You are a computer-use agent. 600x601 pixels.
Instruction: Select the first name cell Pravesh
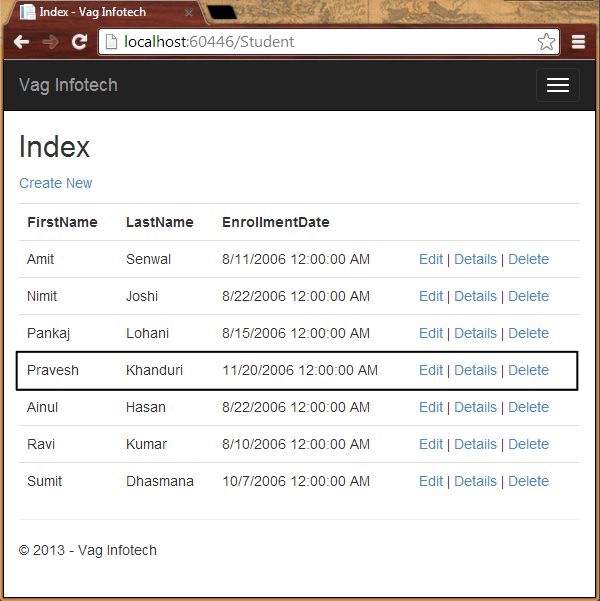coord(53,370)
